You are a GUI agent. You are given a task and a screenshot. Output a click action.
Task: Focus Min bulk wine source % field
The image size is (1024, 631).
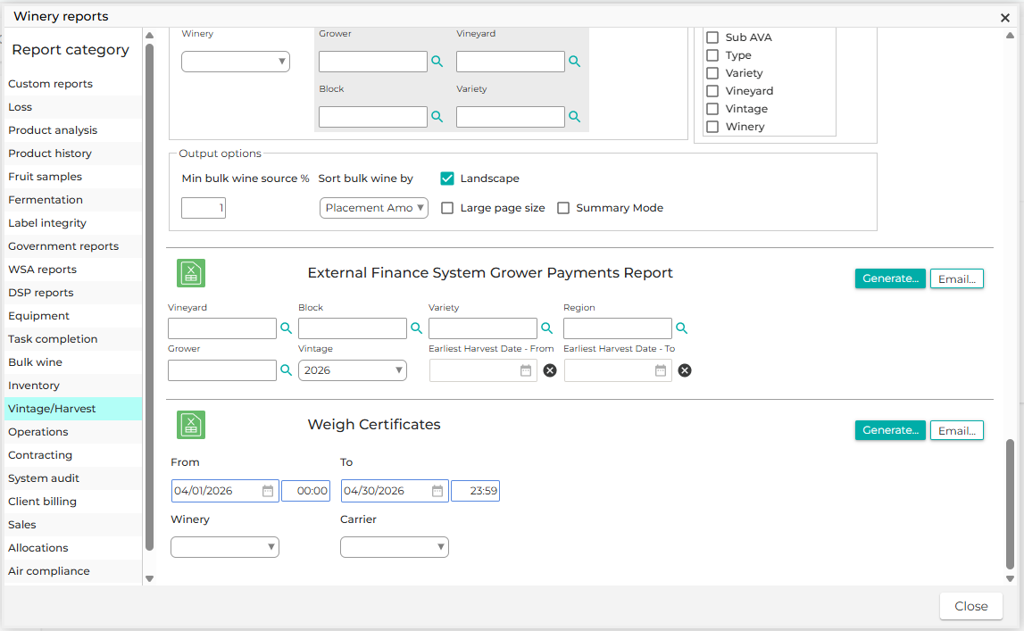click(203, 208)
